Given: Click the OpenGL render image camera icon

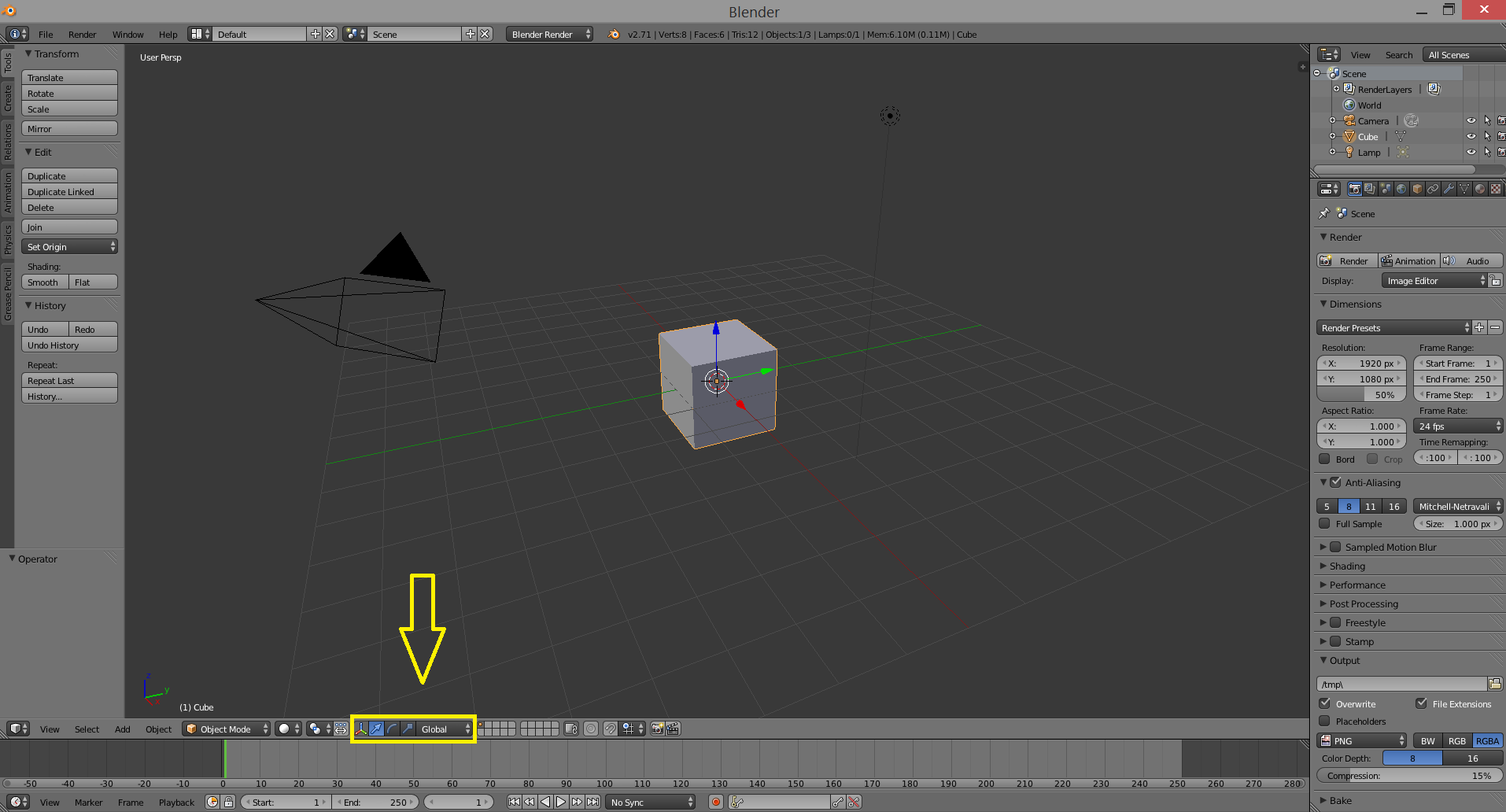Looking at the screenshot, I should (x=658, y=729).
